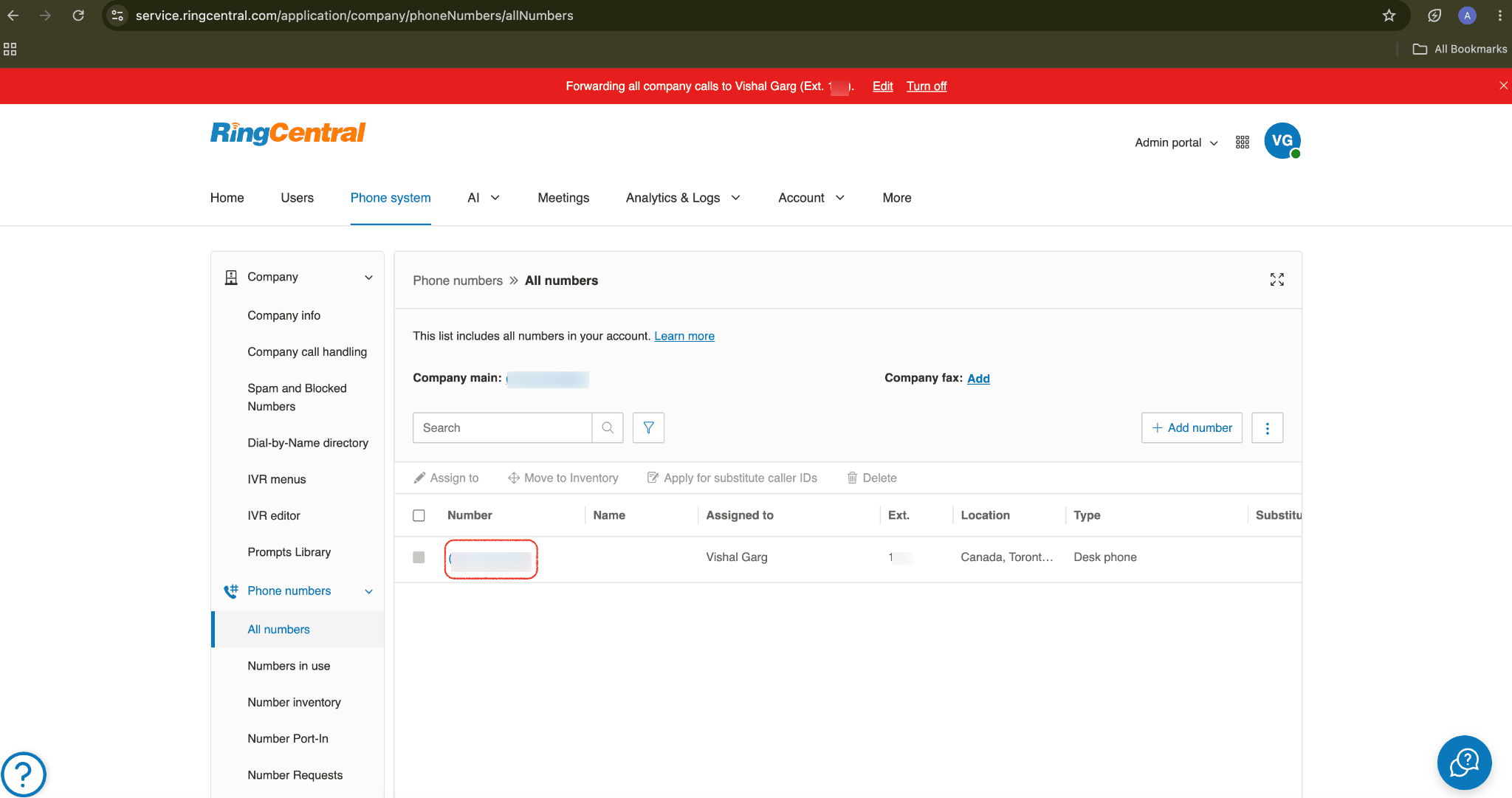Select All numbers in sidebar
Screen dimensions: 1512x798
[278, 629]
